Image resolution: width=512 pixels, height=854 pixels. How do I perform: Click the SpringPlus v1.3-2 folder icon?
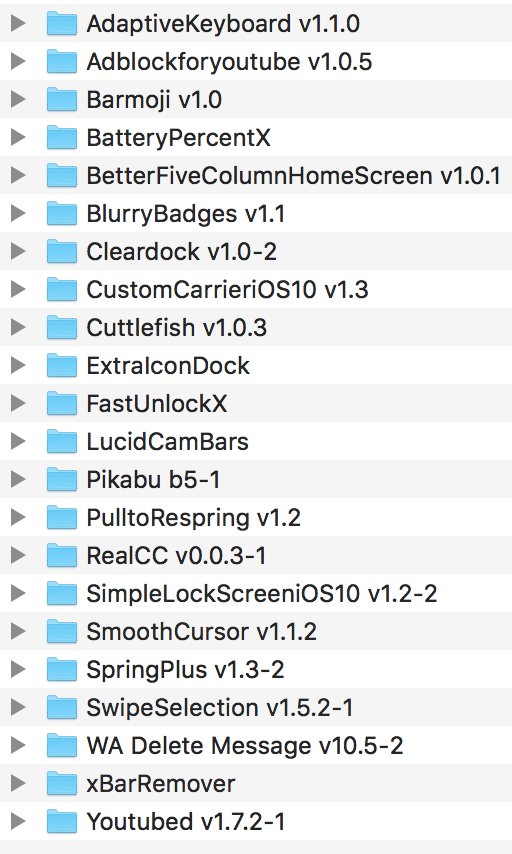tap(62, 670)
